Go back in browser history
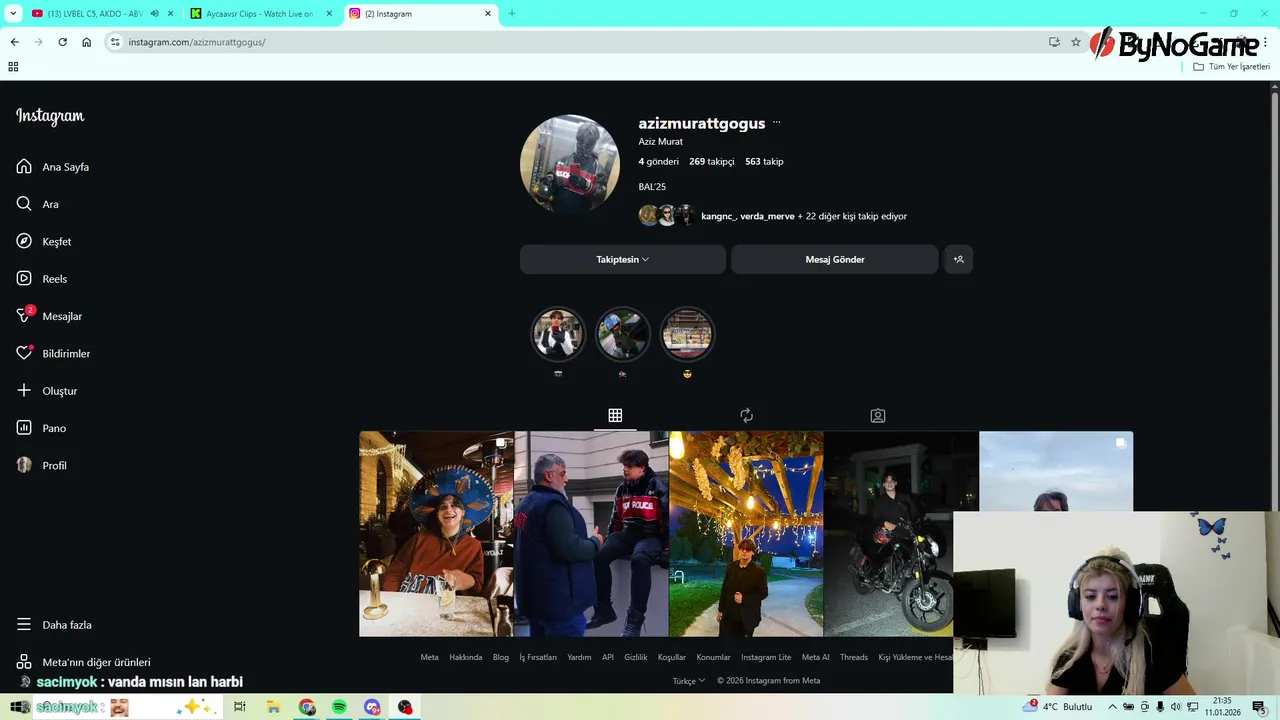The width and height of the screenshot is (1280, 720). pyautogui.click(x=14, y=42)
